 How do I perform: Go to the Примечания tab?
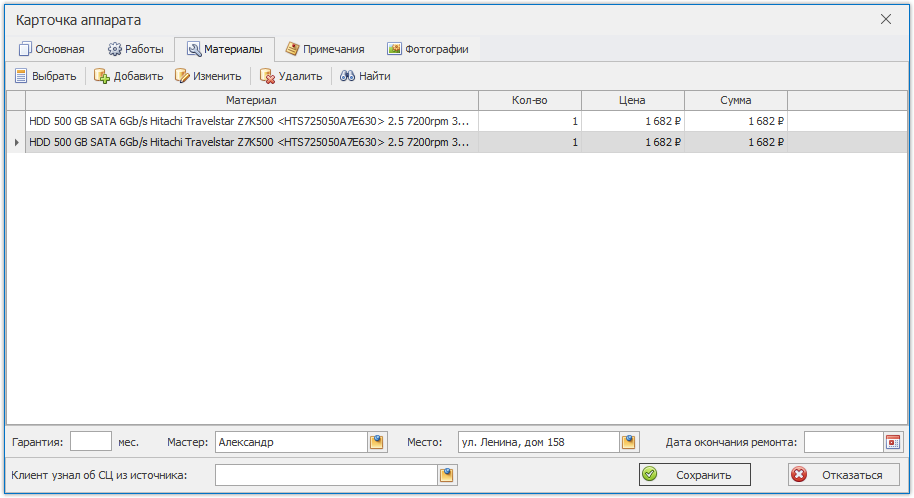tap(324, 49)
